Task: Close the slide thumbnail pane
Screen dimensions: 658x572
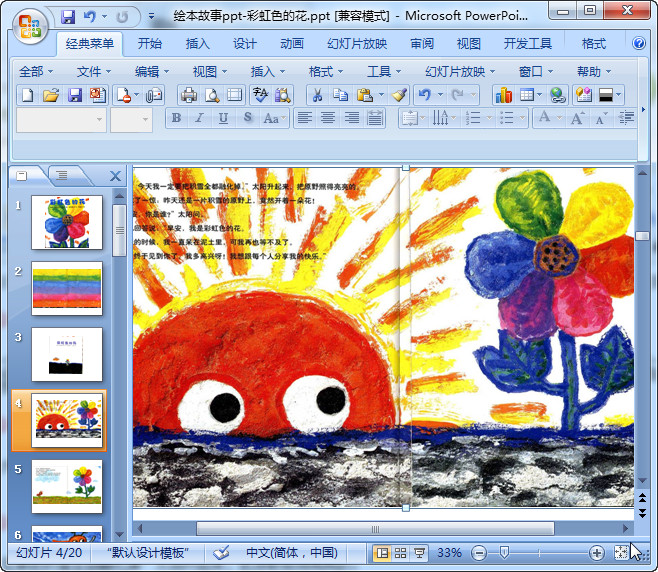Action: (x=115, y=176)
